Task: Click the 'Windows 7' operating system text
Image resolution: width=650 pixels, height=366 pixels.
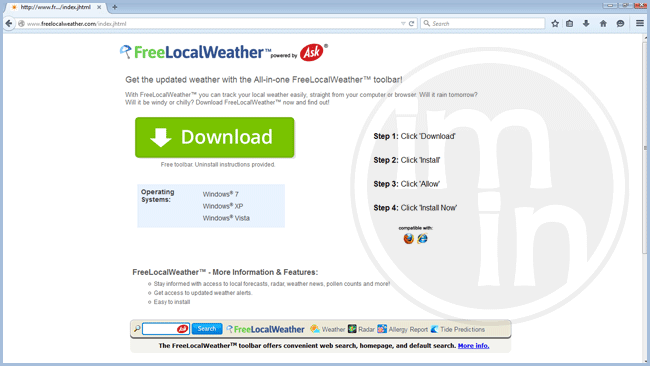Action: point(221,194)
